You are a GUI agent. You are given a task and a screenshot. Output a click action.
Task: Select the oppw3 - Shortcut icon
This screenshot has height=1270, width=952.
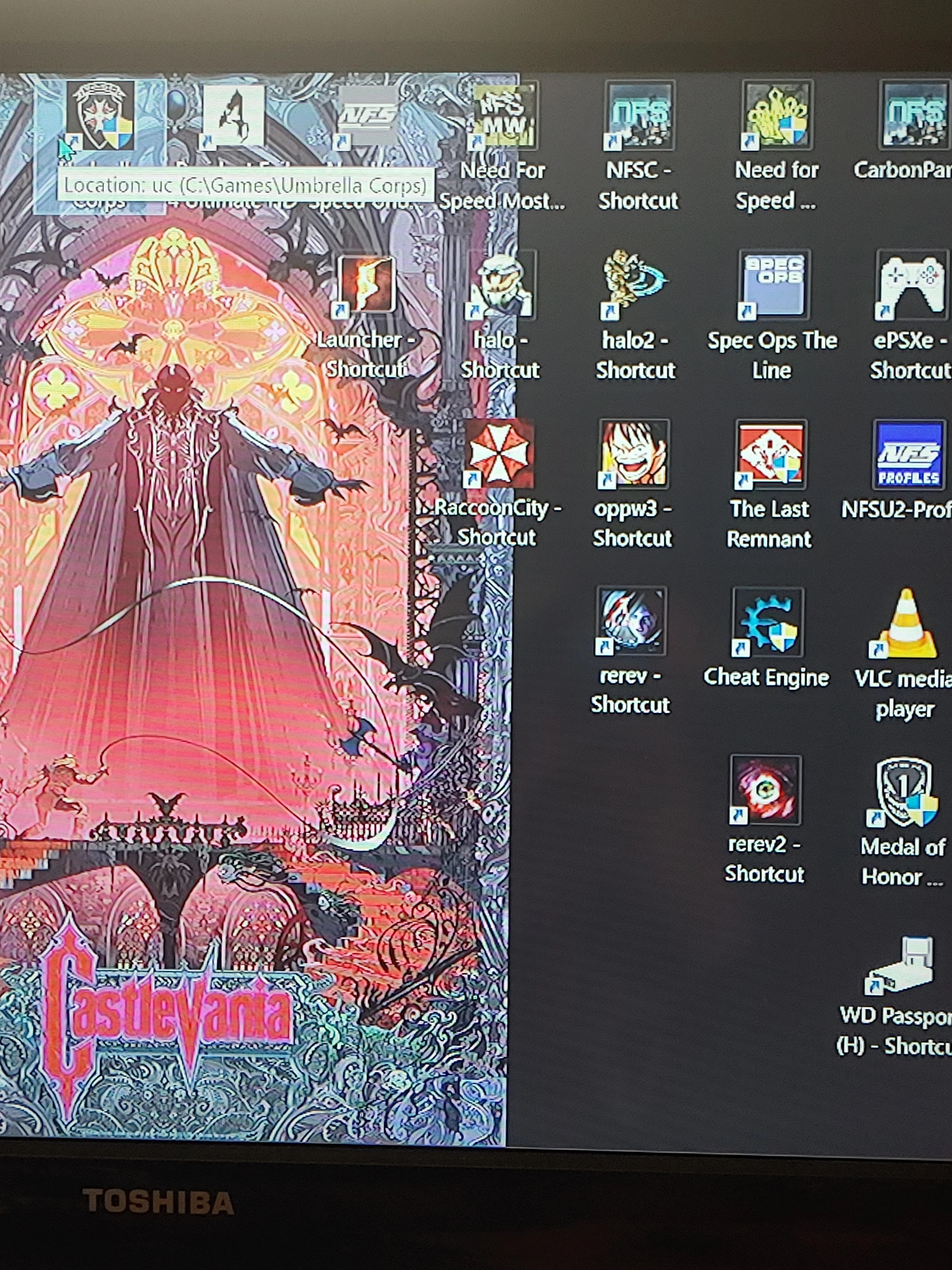coord(633,454)
